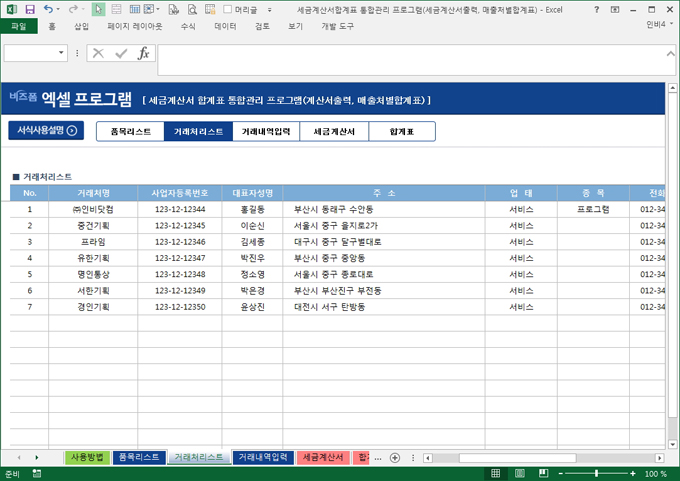Click the 거래내역입력 navigation button
The height and width of the screenshot is (481, 680).
point(266,131)
